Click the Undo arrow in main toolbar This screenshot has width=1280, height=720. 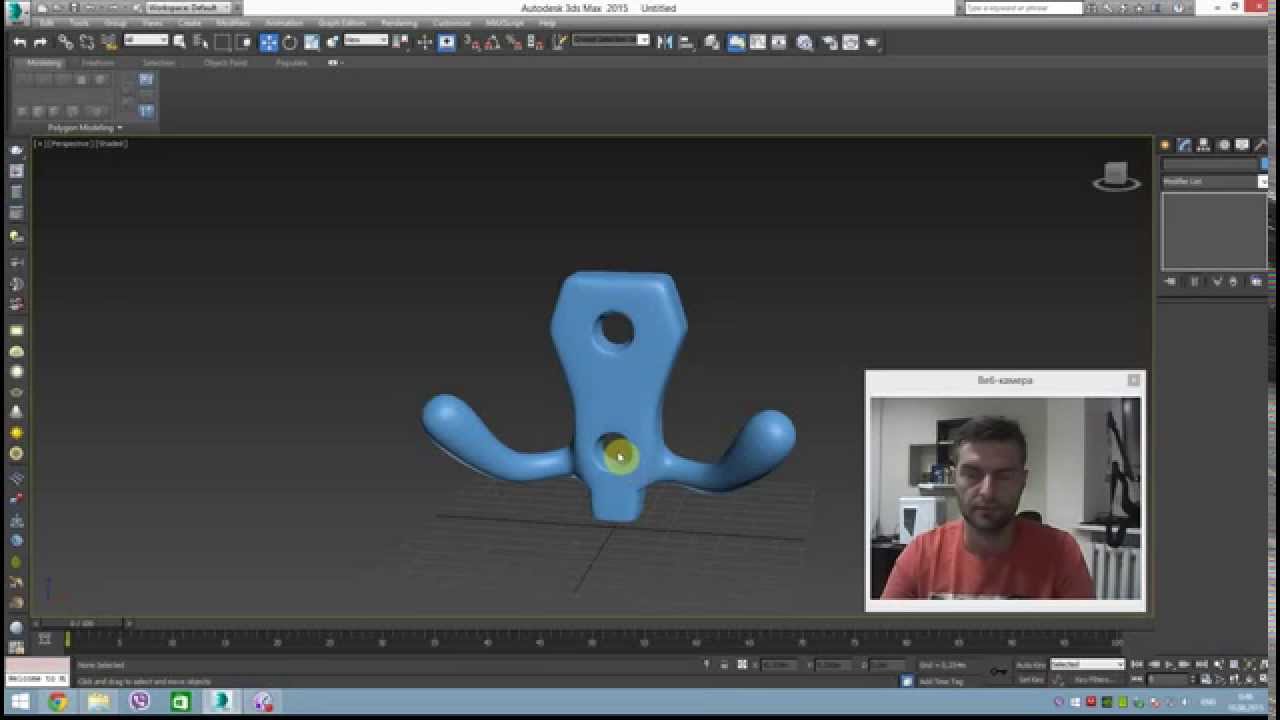click(20, 42)
